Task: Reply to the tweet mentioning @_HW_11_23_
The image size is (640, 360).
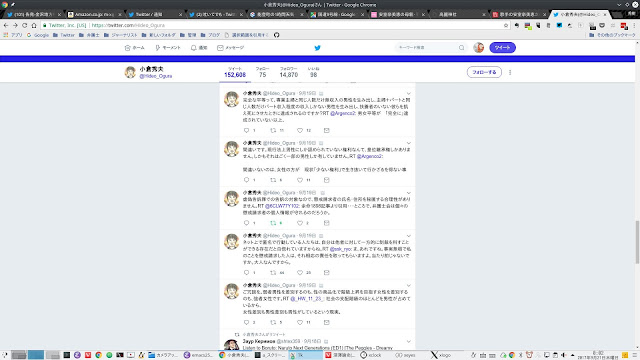Action: coord(246,322)
